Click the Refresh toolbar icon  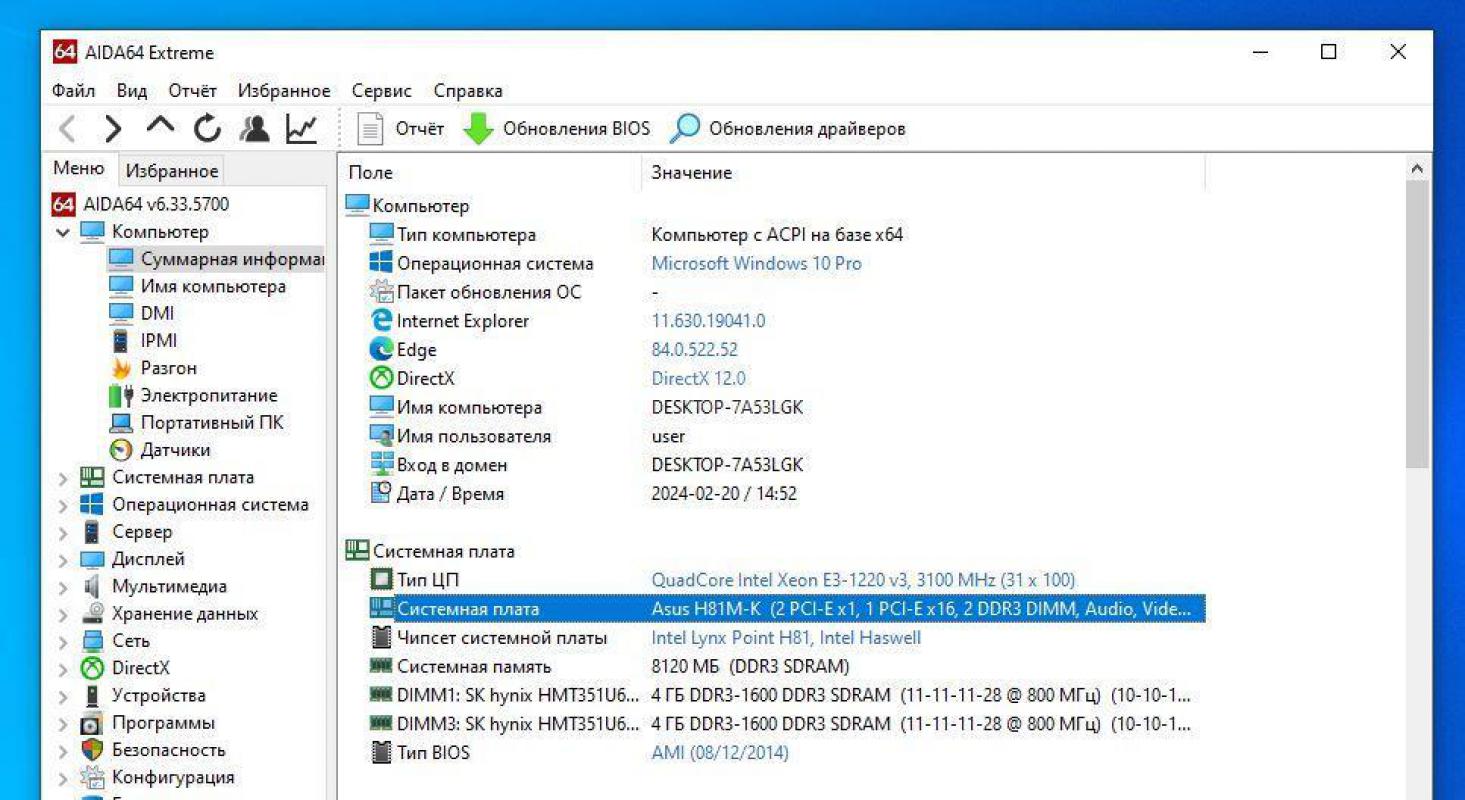(207, 129)
